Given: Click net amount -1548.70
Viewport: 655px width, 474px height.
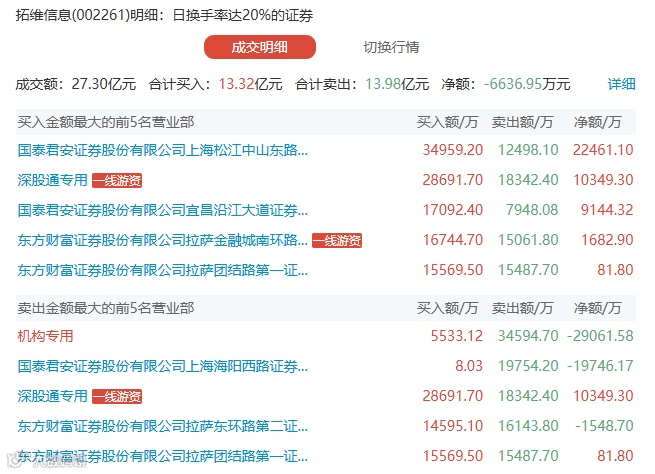Looking at the screenshot, I should click(x=604, y=426).
